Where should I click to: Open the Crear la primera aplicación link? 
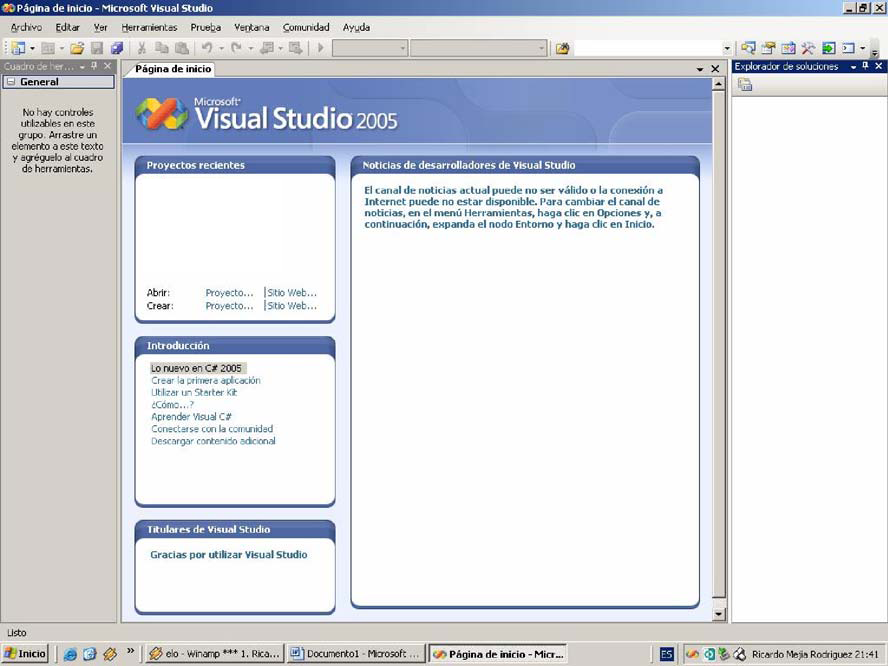[x=206, y=381]
